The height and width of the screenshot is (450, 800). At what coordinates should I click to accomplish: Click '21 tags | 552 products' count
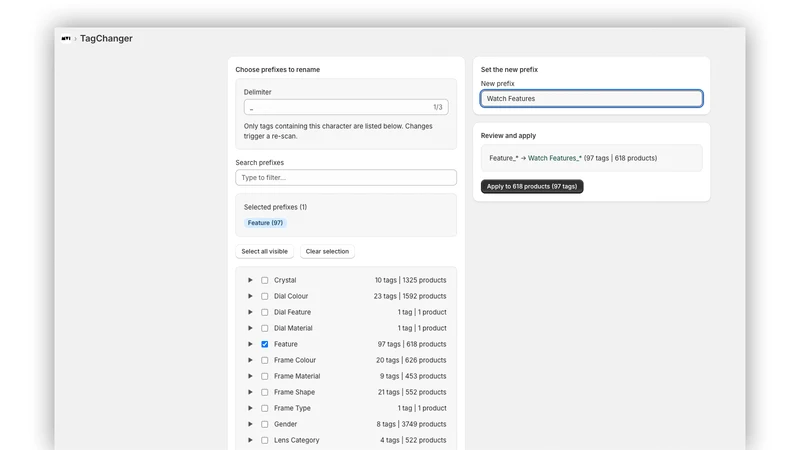(x=412, y=392)
